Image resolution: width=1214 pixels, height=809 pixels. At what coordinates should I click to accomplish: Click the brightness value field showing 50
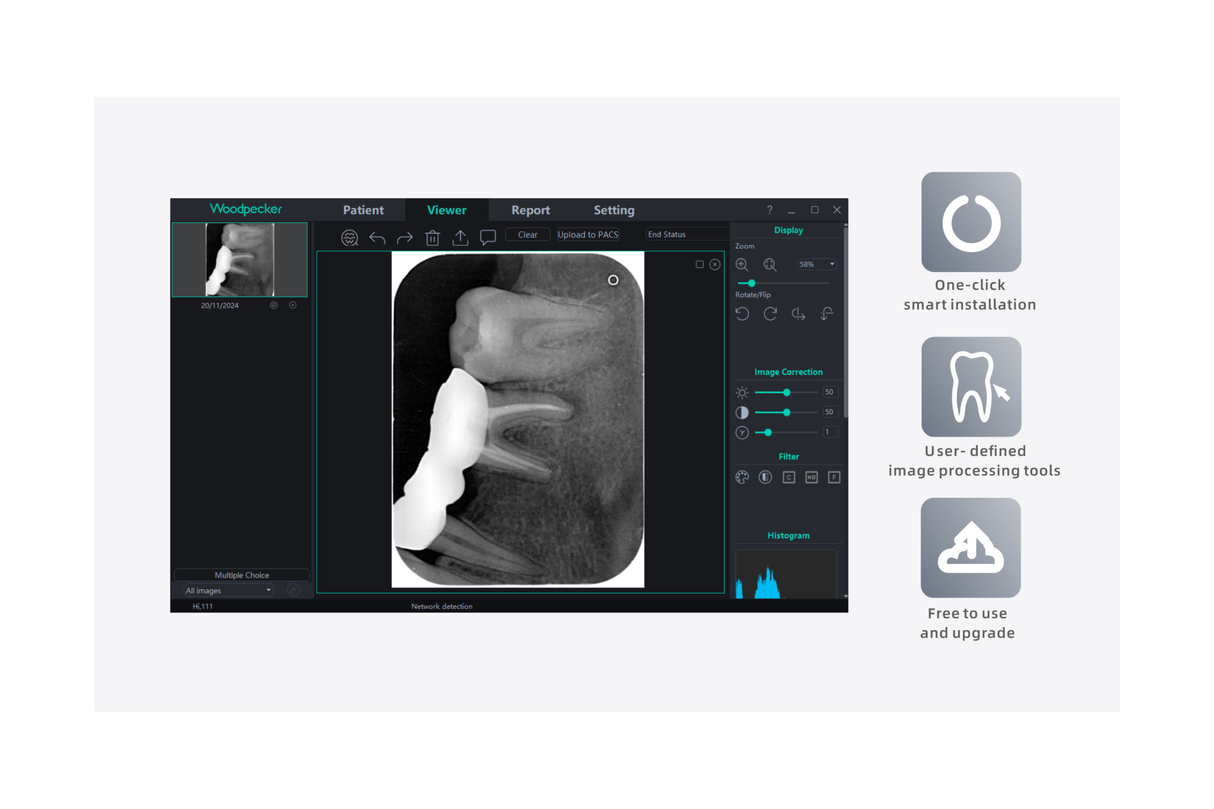coord(829,393)
